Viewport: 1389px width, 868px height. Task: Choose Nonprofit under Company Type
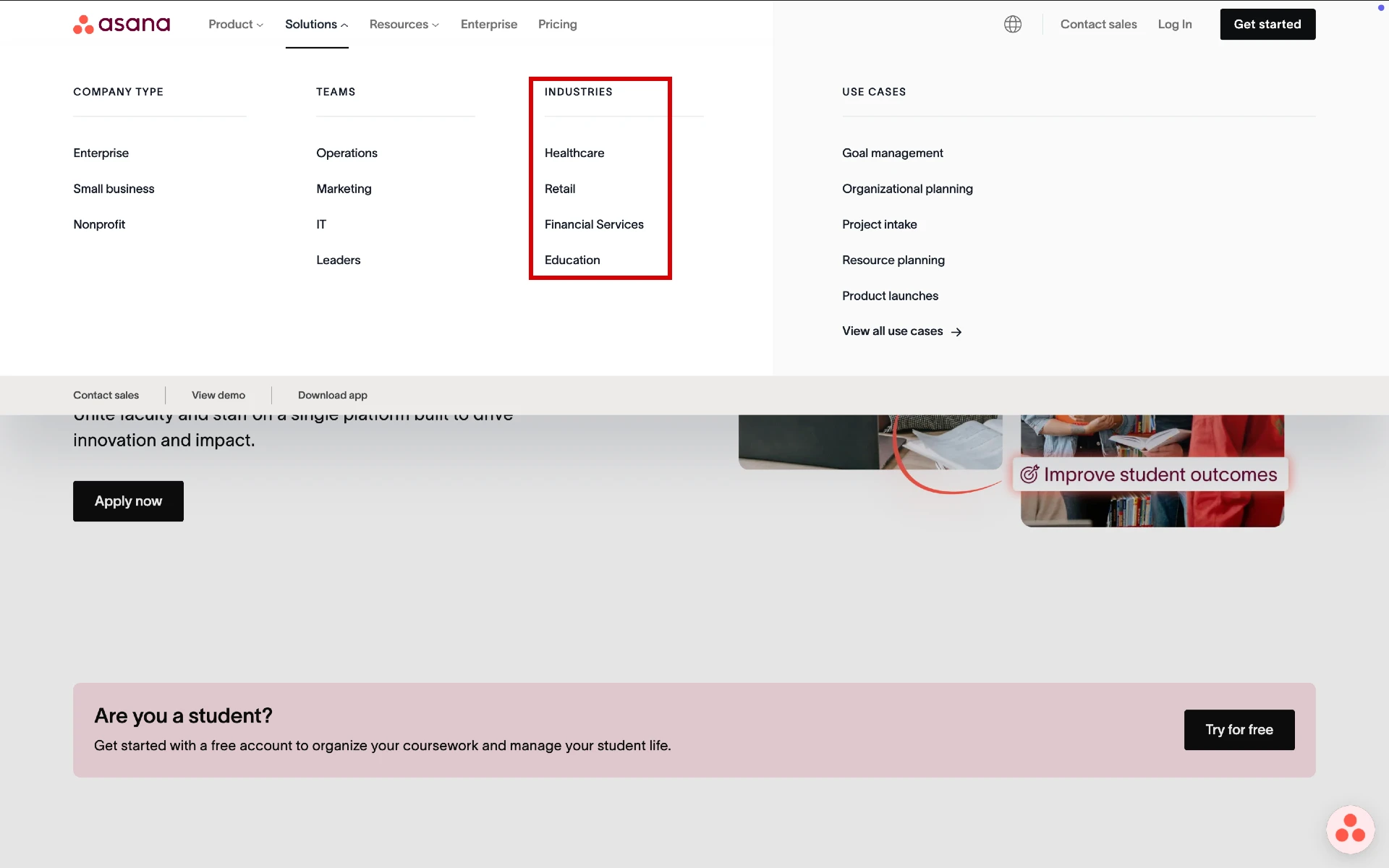(99, 224)
